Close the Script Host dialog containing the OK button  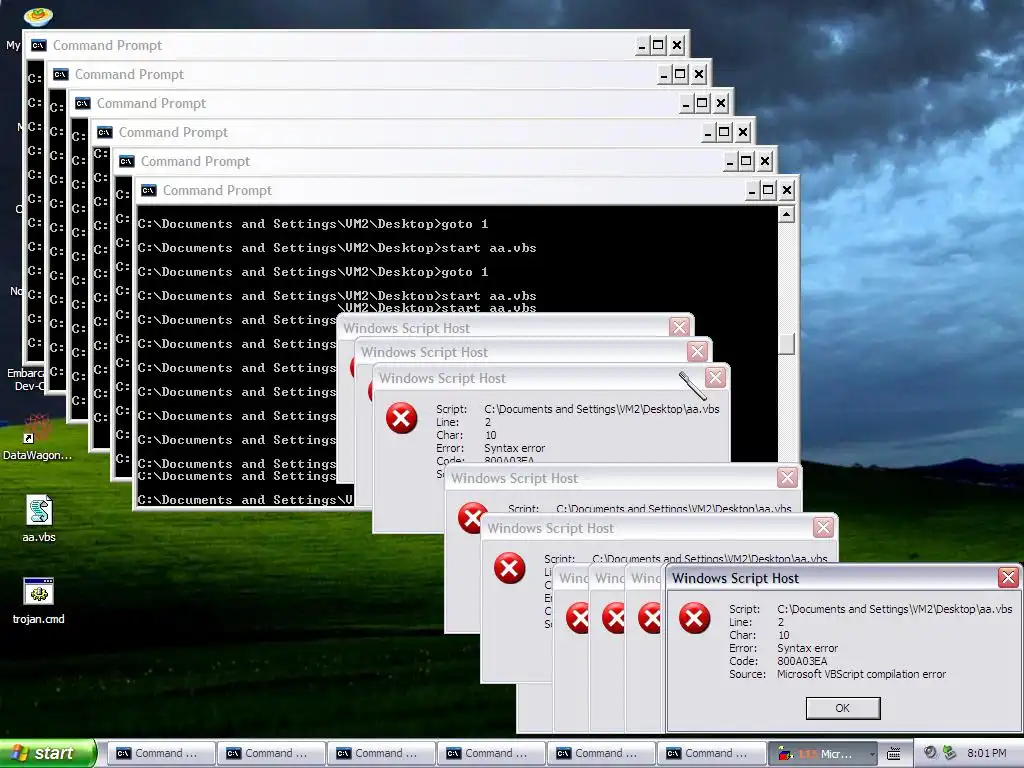coord(1008,577)
